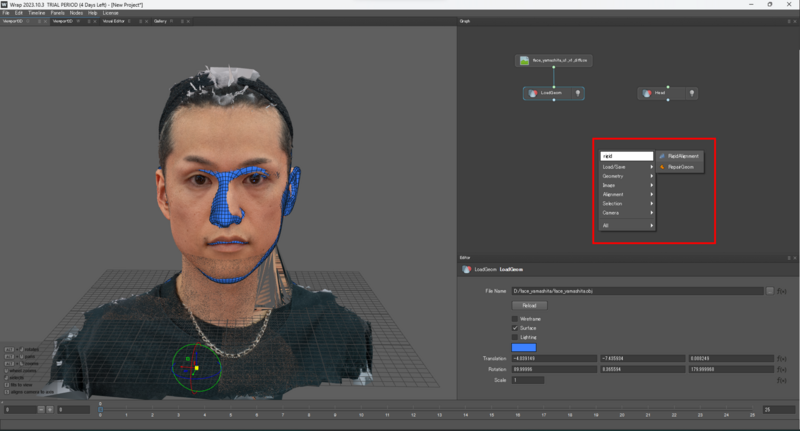
Task: Open the Panels menu
Action: 58,13
